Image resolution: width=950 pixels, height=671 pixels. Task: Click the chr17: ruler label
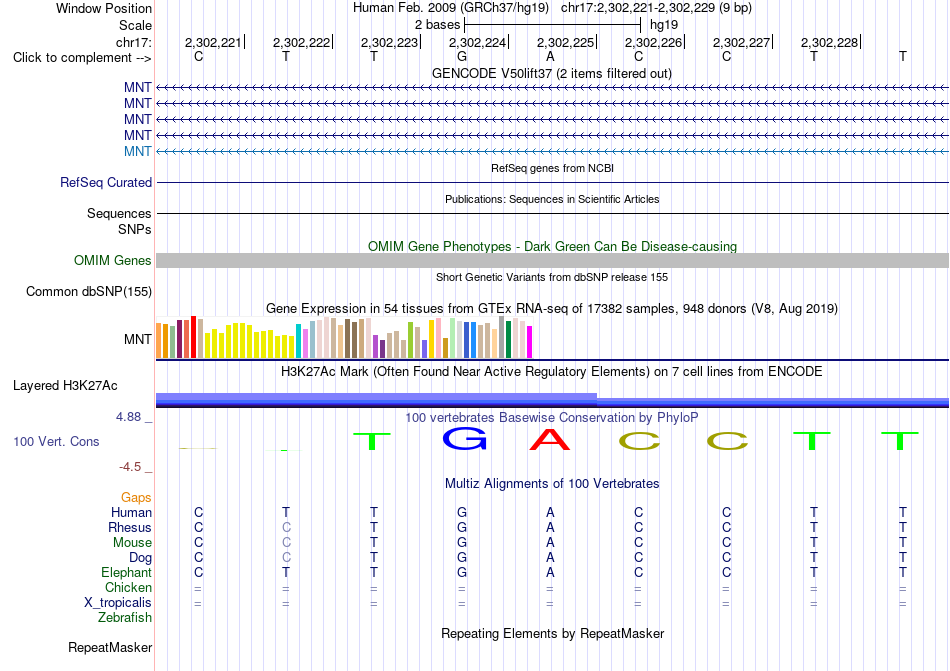click(133, 42)
